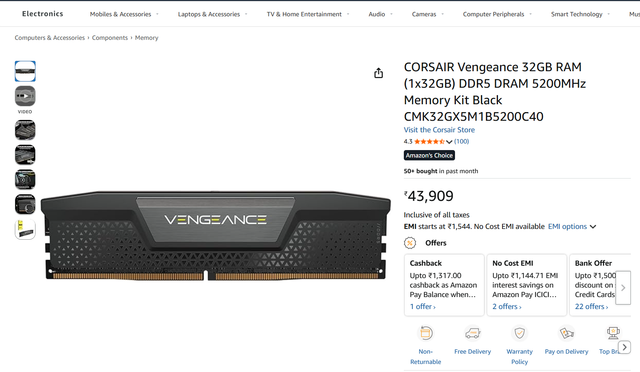Open the Warranty Policy shield icon
The image size is (640, 372).
519,333
